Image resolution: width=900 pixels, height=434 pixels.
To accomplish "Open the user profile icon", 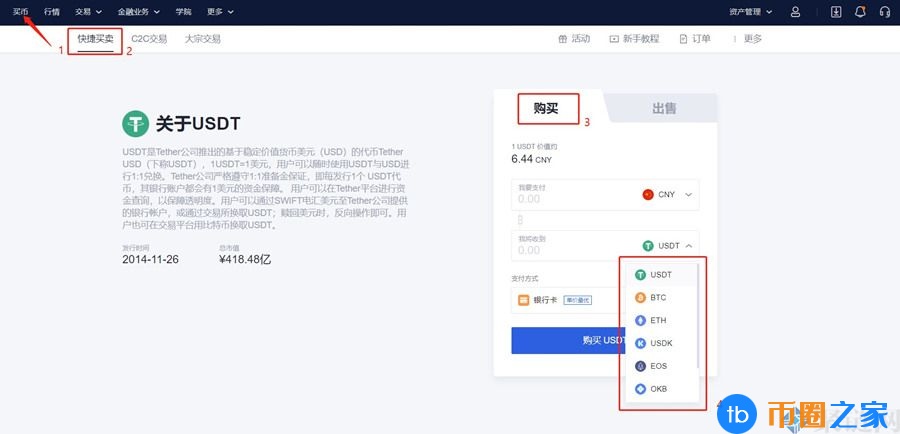I will [x=795, y=12].
